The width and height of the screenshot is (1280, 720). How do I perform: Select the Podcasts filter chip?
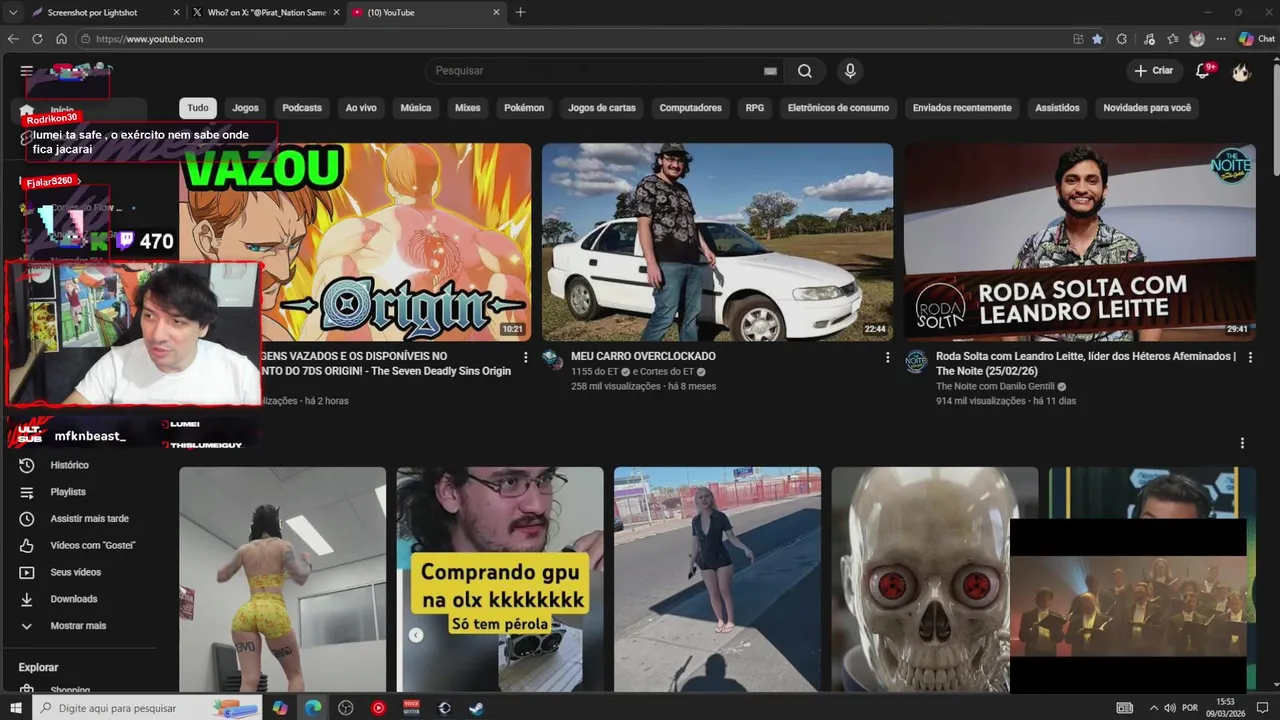(x=302, y=108)
